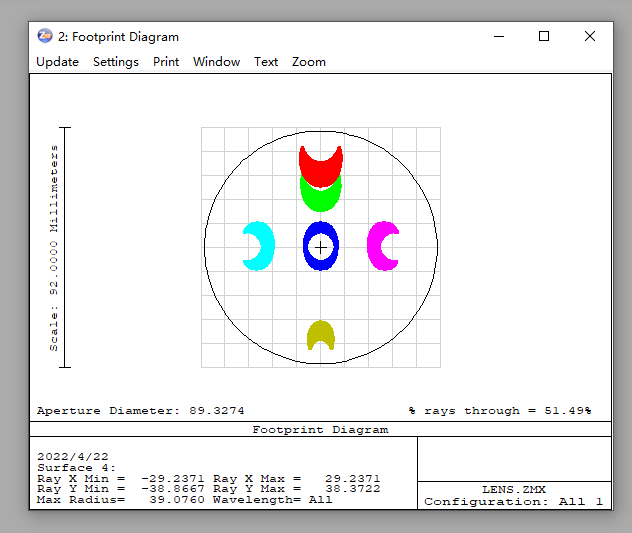Minimize the Footprint Diagram window
The image size is (632, 533).
[499, 36]
